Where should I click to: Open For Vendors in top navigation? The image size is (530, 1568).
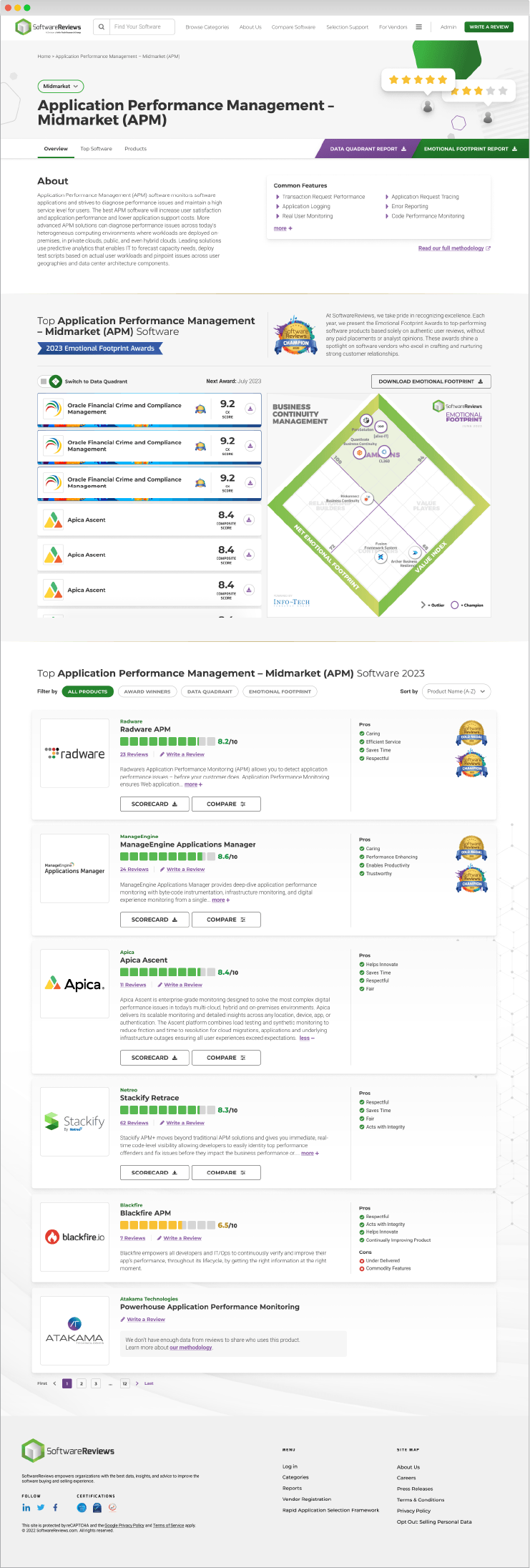[393, 27]
